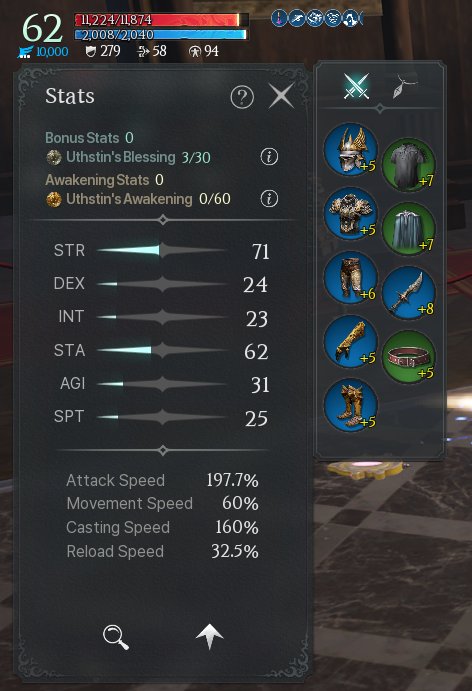Click the STR stat slider bar
The image size is (472, 691).
tap(161, 250)
